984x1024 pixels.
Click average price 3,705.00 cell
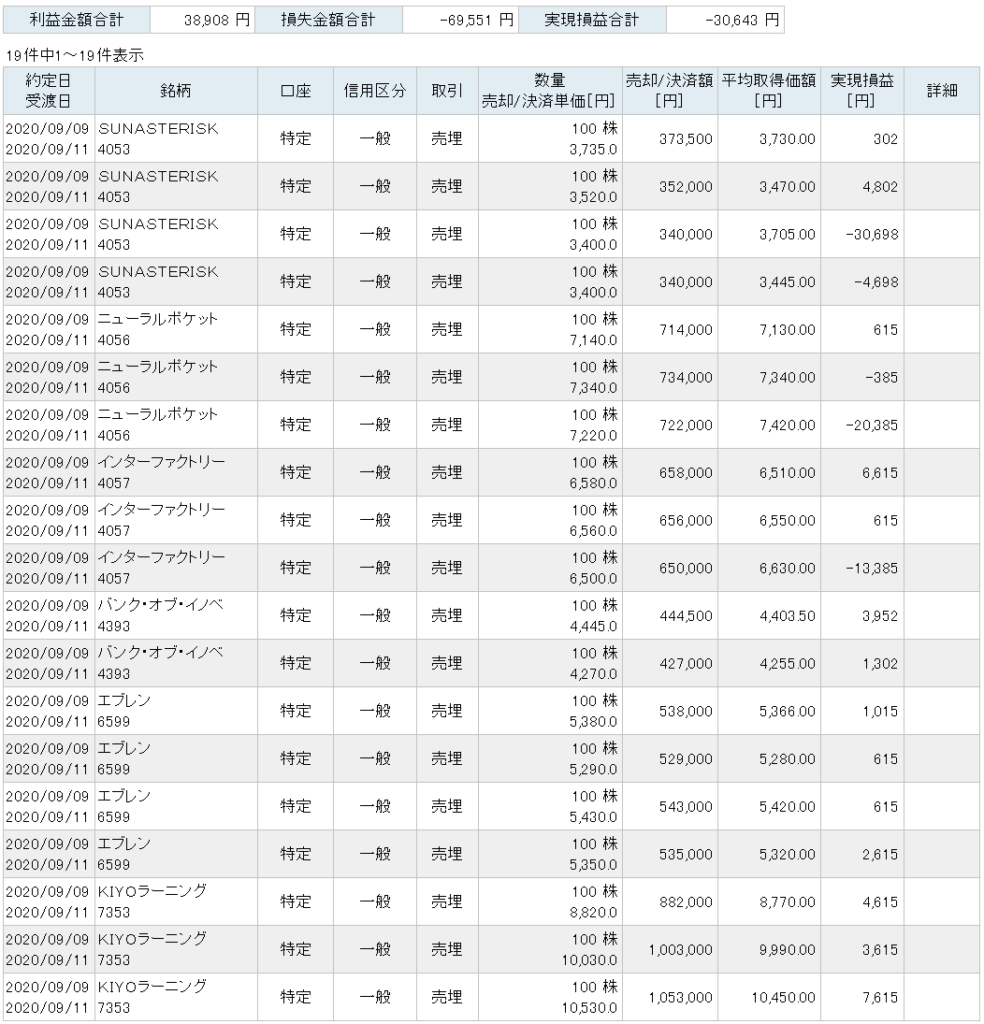769,234
